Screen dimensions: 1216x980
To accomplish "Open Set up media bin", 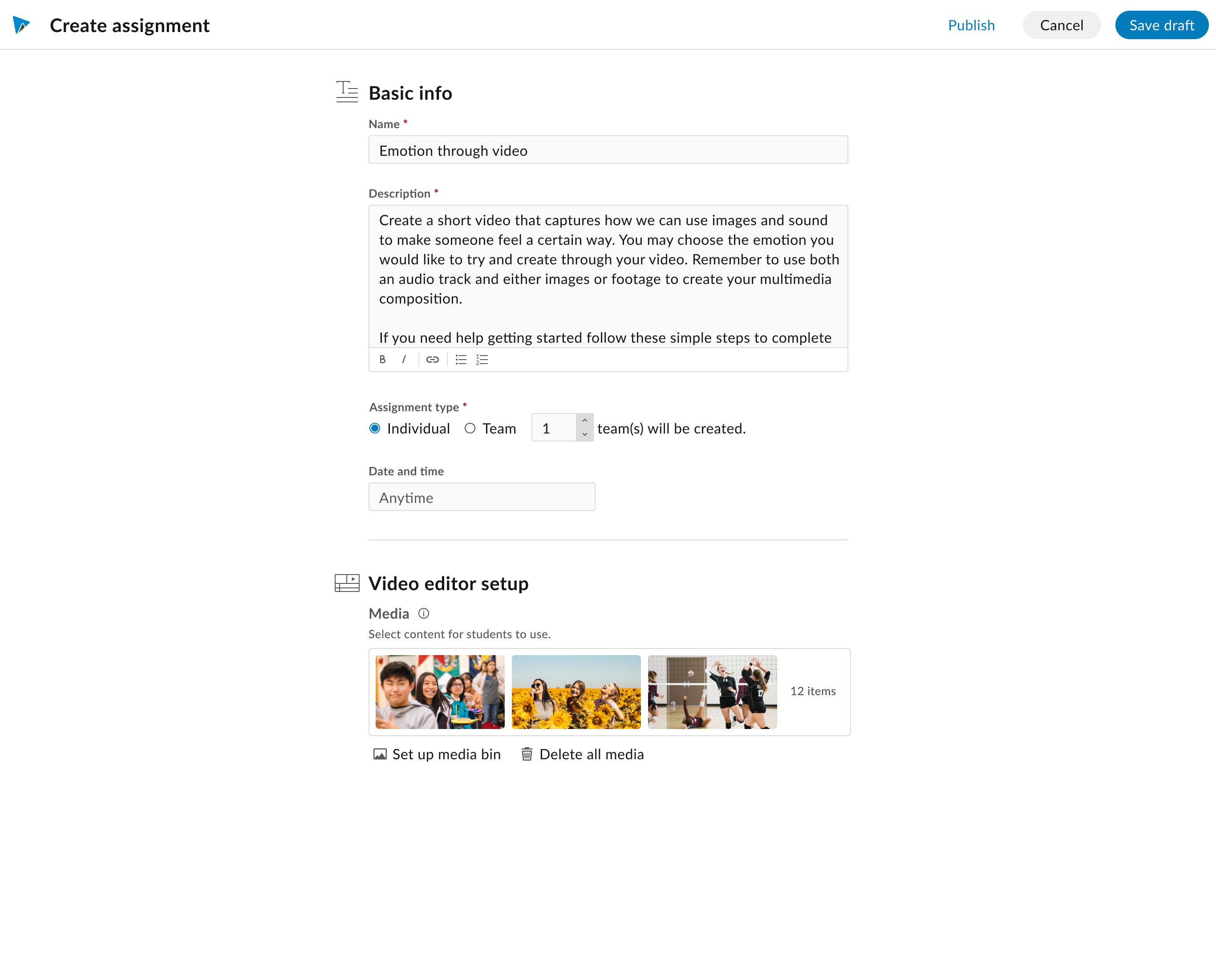I will [x=437, y=754].
